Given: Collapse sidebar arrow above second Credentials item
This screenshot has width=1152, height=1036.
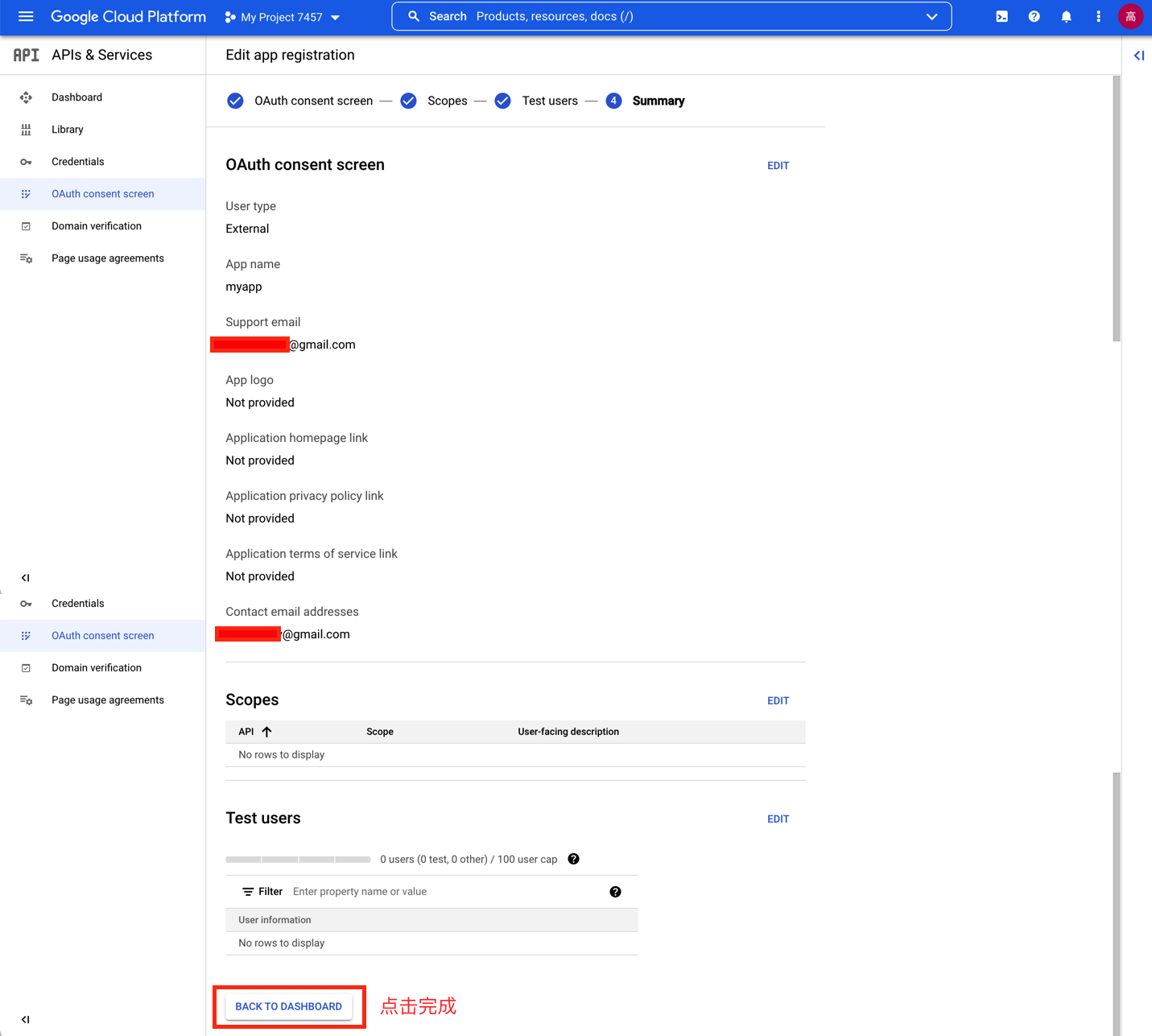Looking at the screenshot, I should (x=26, y=578).
